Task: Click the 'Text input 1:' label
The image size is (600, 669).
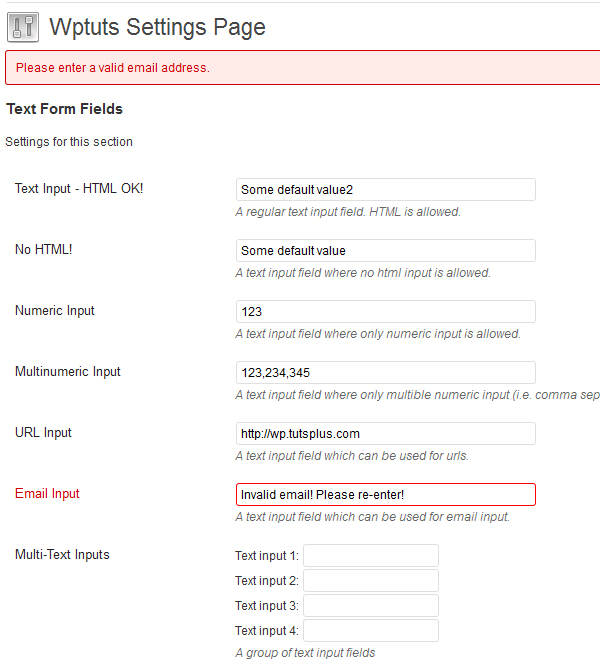Action: pyautogui.click(x=267, y=556)
